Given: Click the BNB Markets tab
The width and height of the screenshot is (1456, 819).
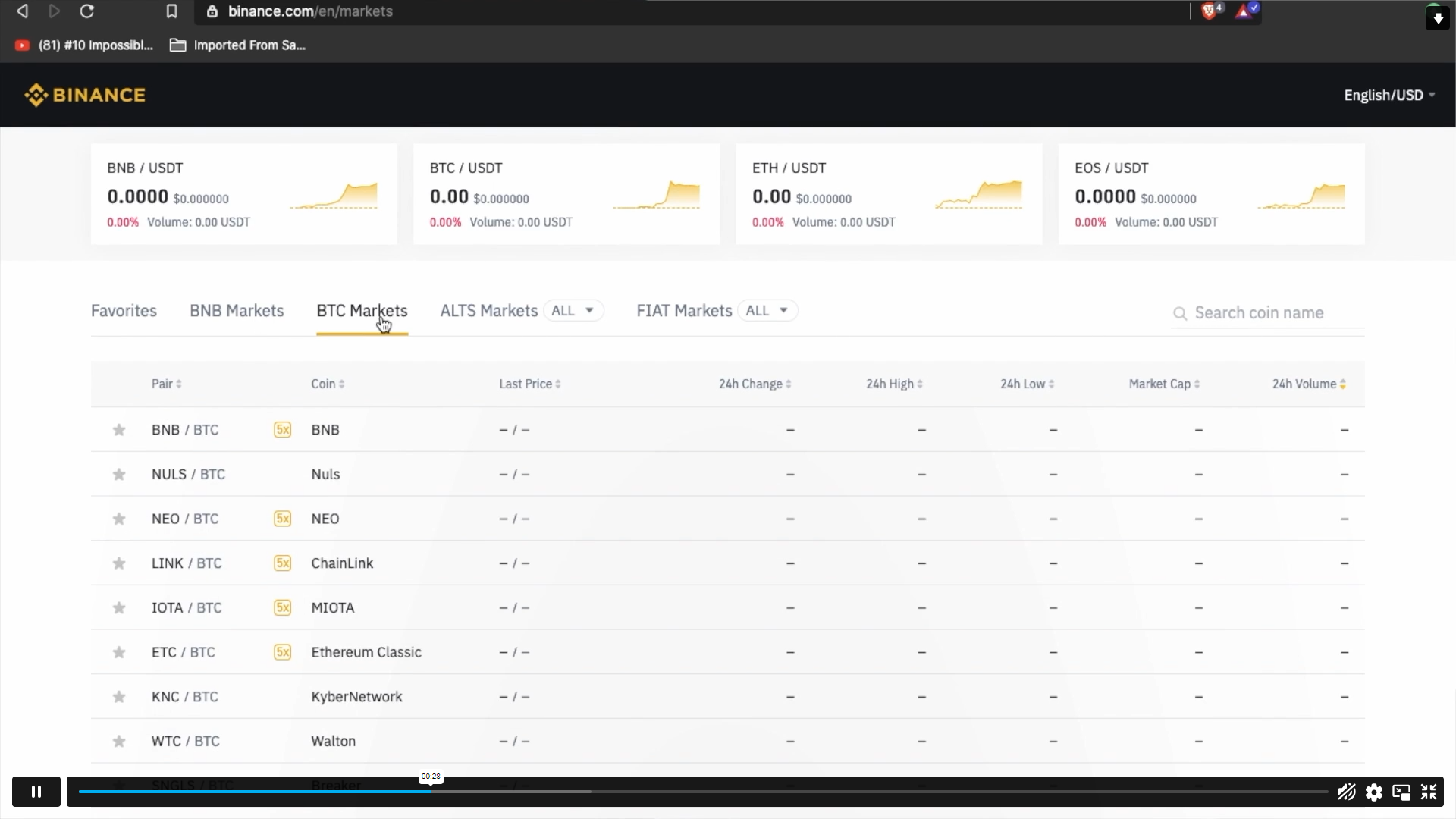Looking at the screenshot, I should (x=236, y=310).
